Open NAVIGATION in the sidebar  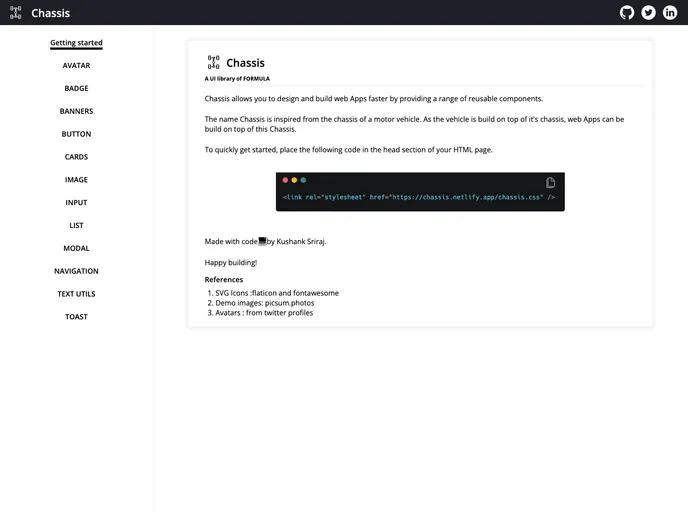coord(76,271)
